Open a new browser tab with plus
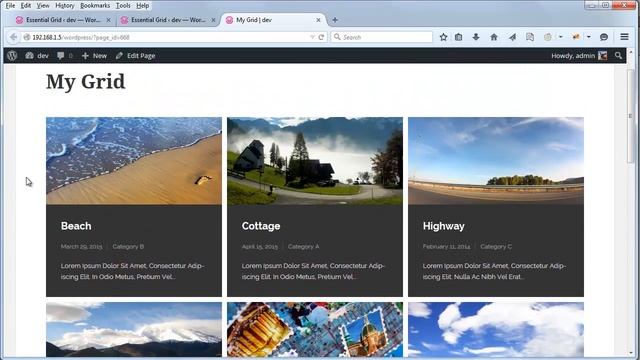Image resolution: width=640 pixels, height=360 pixels. pos(335,20)
